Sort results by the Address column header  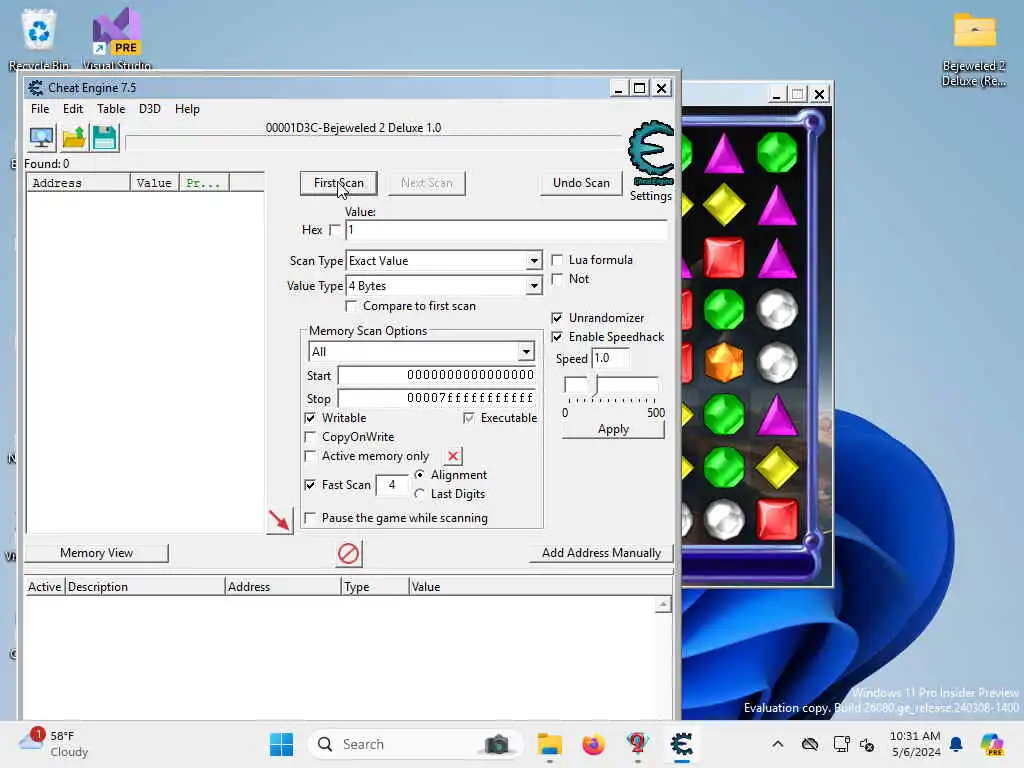78,184
